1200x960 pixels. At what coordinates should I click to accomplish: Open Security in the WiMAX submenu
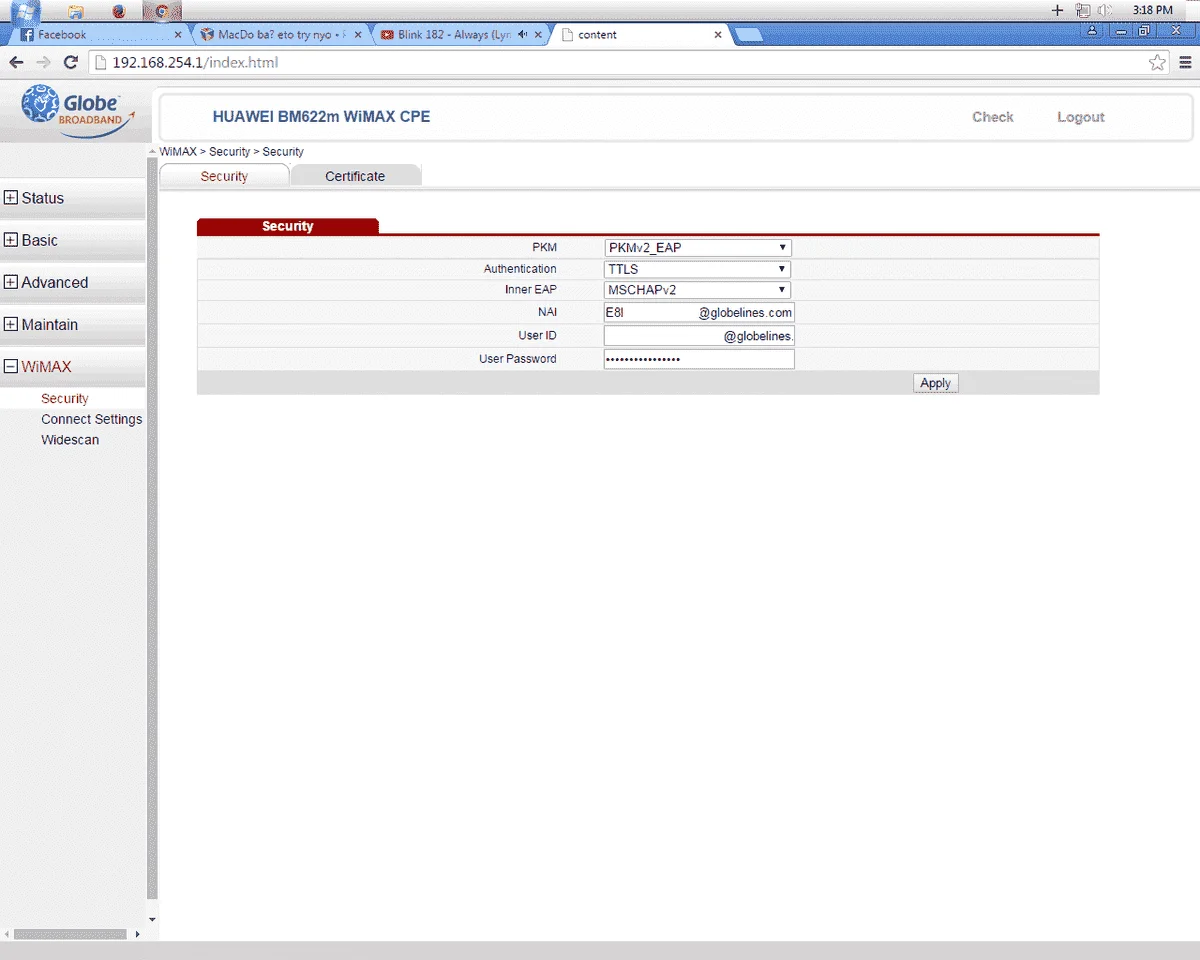pyautogui.click(x=65, y=398)
